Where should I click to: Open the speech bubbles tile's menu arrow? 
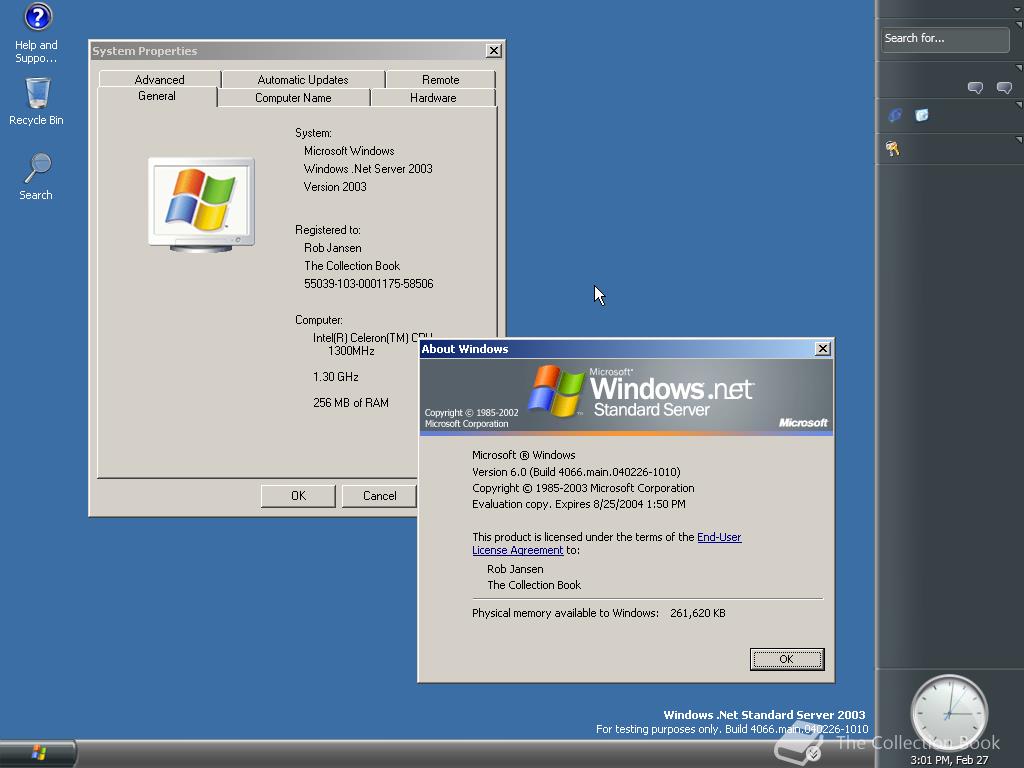1018,68
